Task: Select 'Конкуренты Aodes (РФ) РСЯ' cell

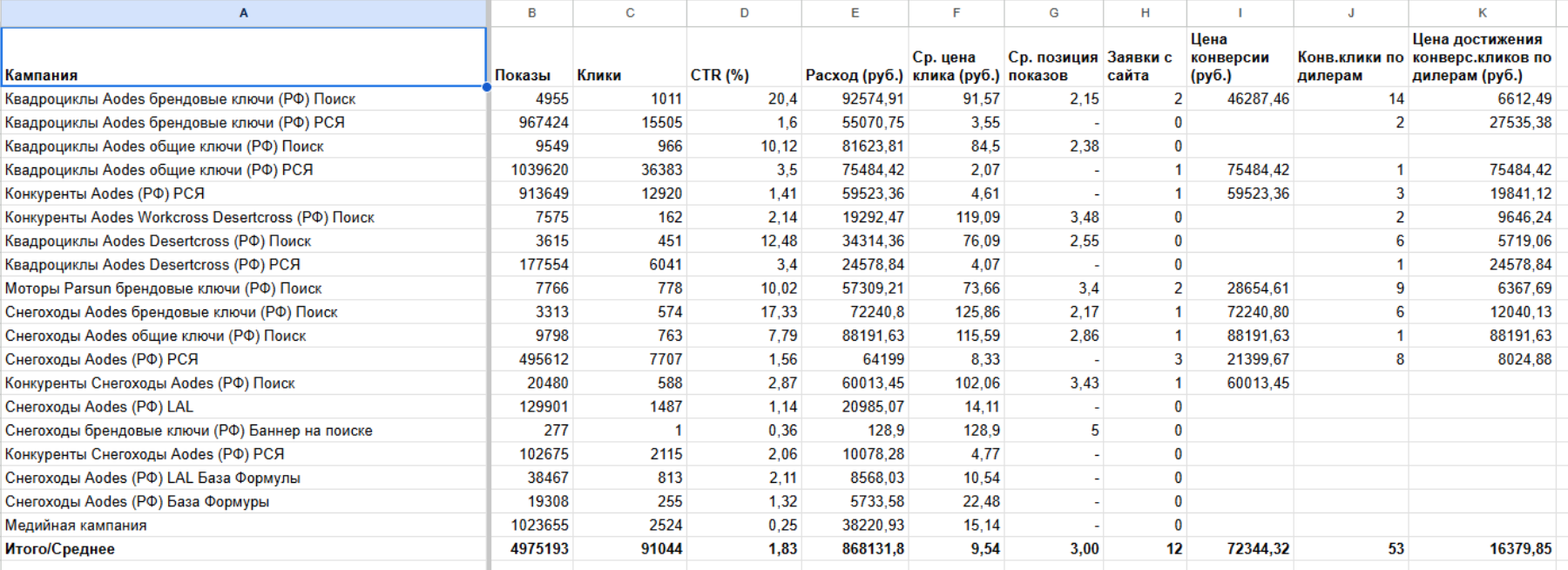Action: tap(244, 193)
